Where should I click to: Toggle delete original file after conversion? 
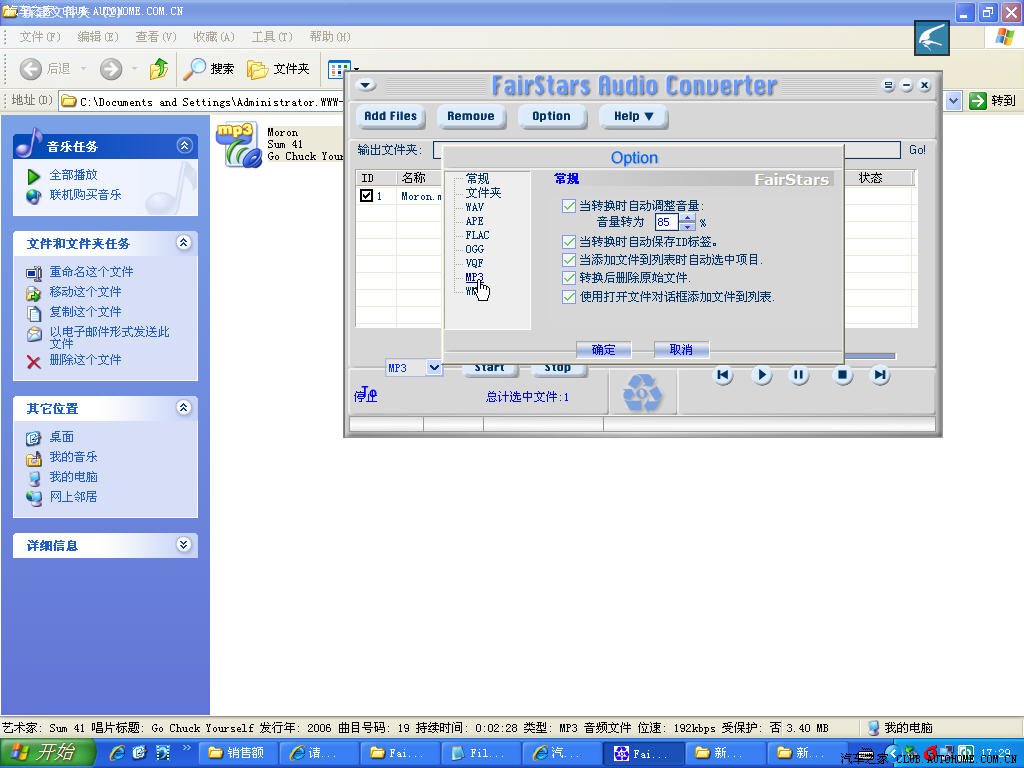point(569,278)
